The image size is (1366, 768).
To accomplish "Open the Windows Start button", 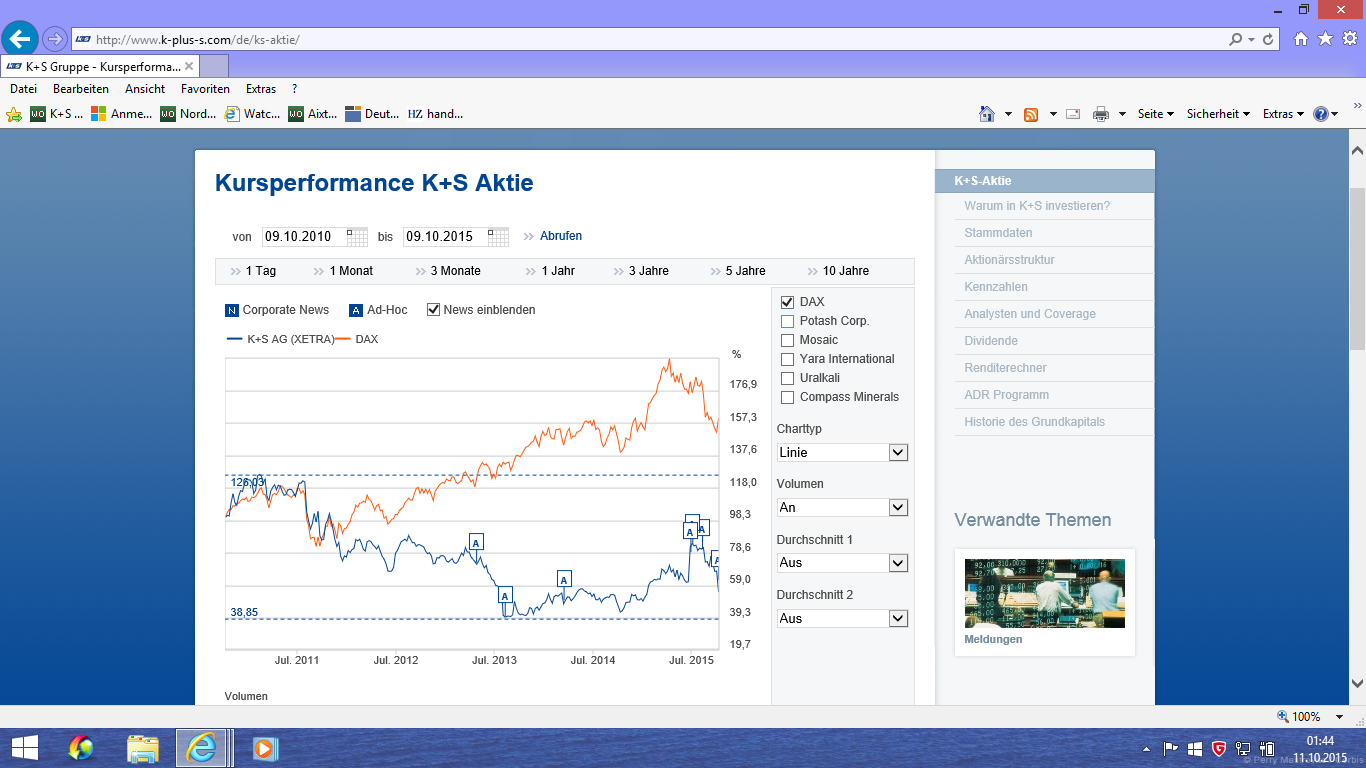I will click(x=25, y=748).
